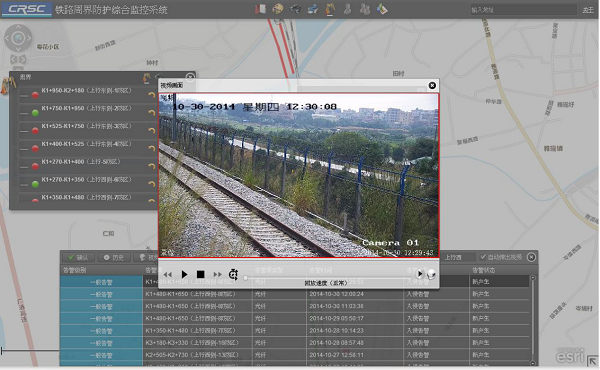Click orange arrow for K1+270-K1+400 row
Image resolution: width=600 pixels, height=370 pixels.
pos(152,166)
